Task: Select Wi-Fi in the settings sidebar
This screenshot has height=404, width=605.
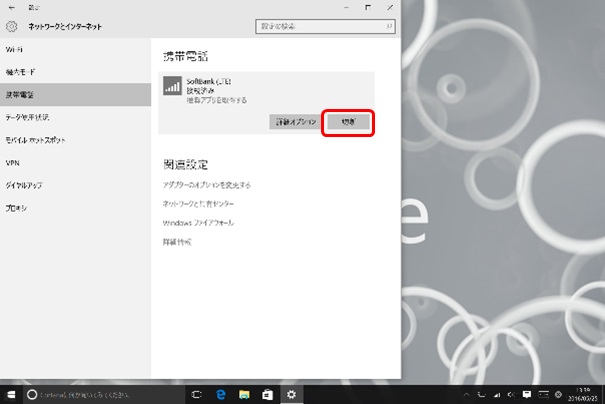Action: click(76, 49)
